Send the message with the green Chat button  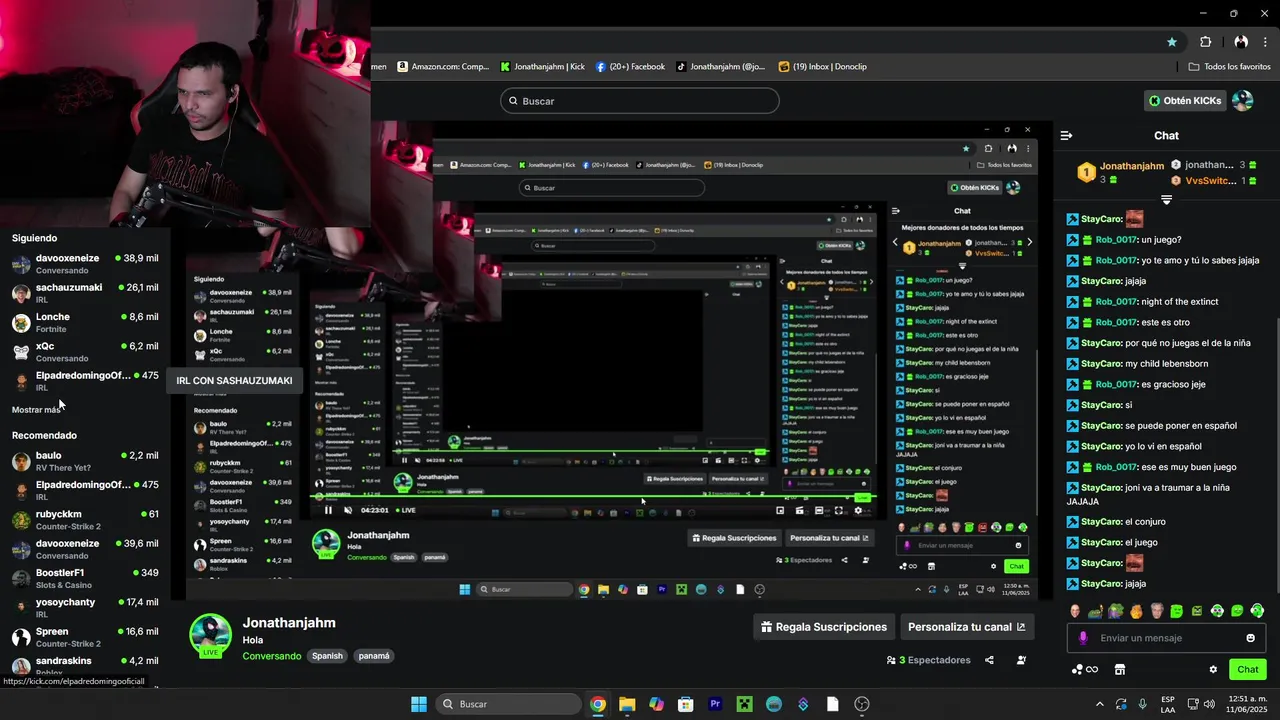[1247, 670]
